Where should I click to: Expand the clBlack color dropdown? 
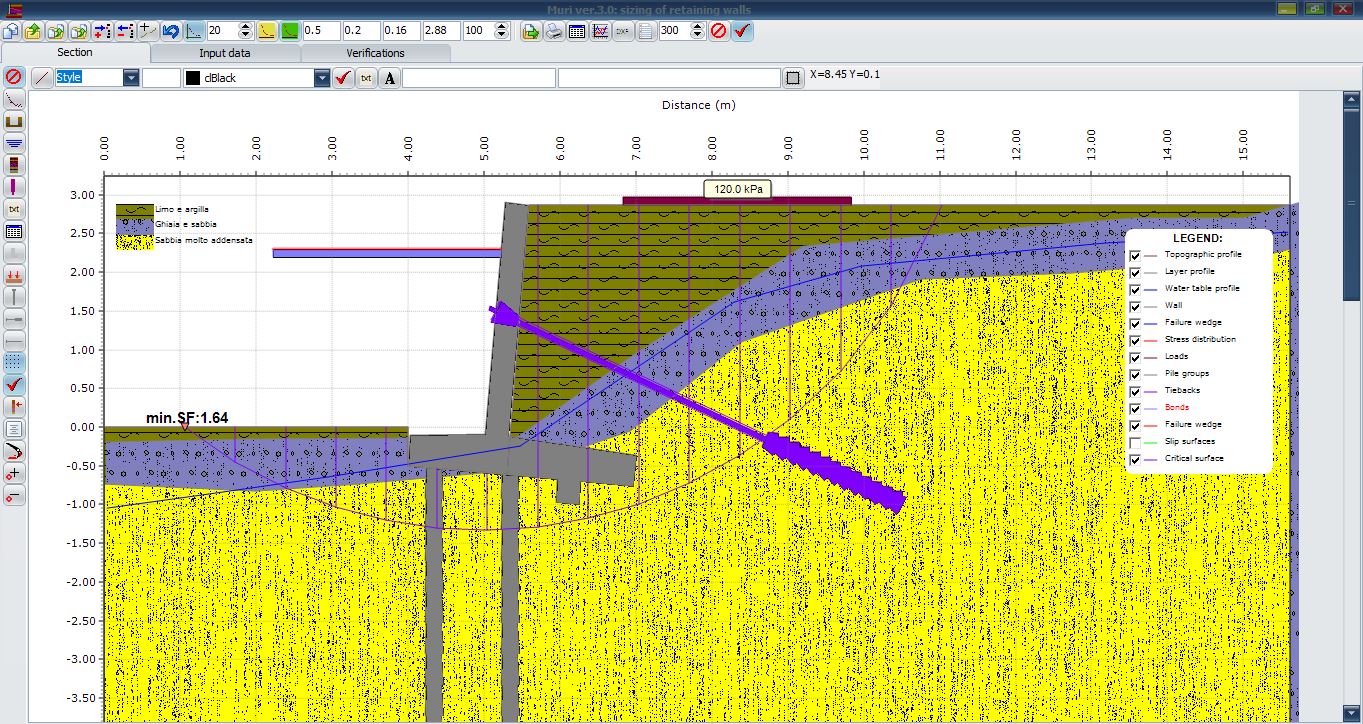pos(321,78)
